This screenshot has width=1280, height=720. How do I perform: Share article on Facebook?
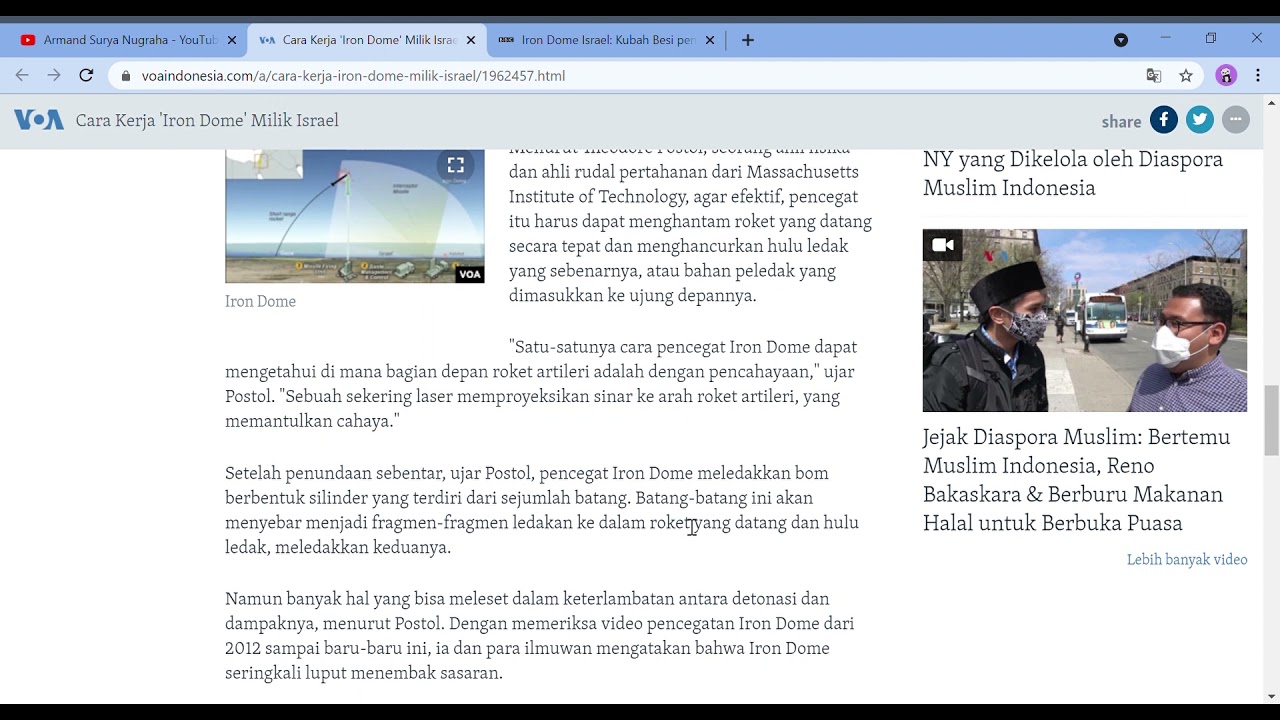point(1164,120)
